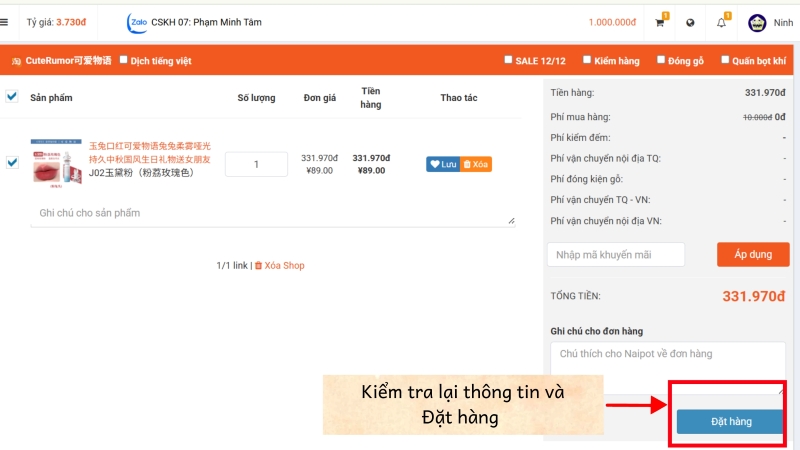Click the J02 product variant text
The image size is (800, 450).
point(141,172)
